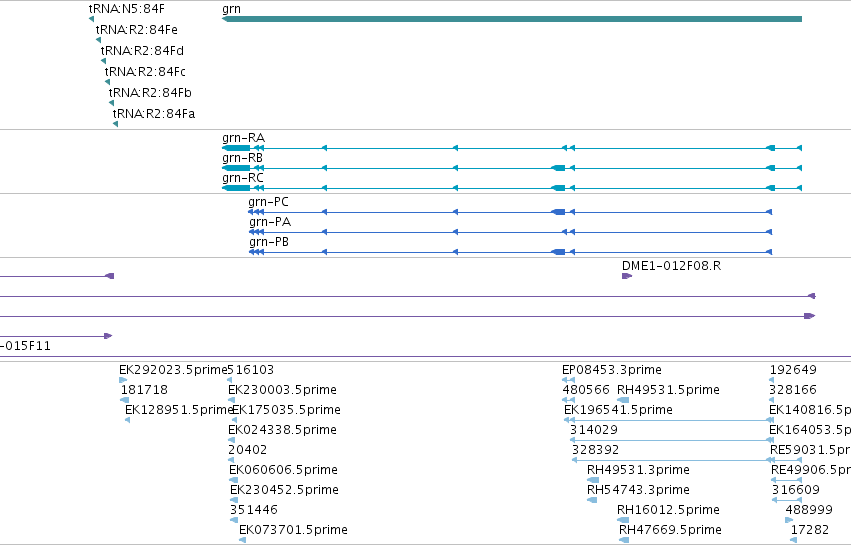Image resolution: width=851 pixels, height=545 pixels.
Task: Select the arrow glyph under RH16012.5prime
Action: (623, 520)
